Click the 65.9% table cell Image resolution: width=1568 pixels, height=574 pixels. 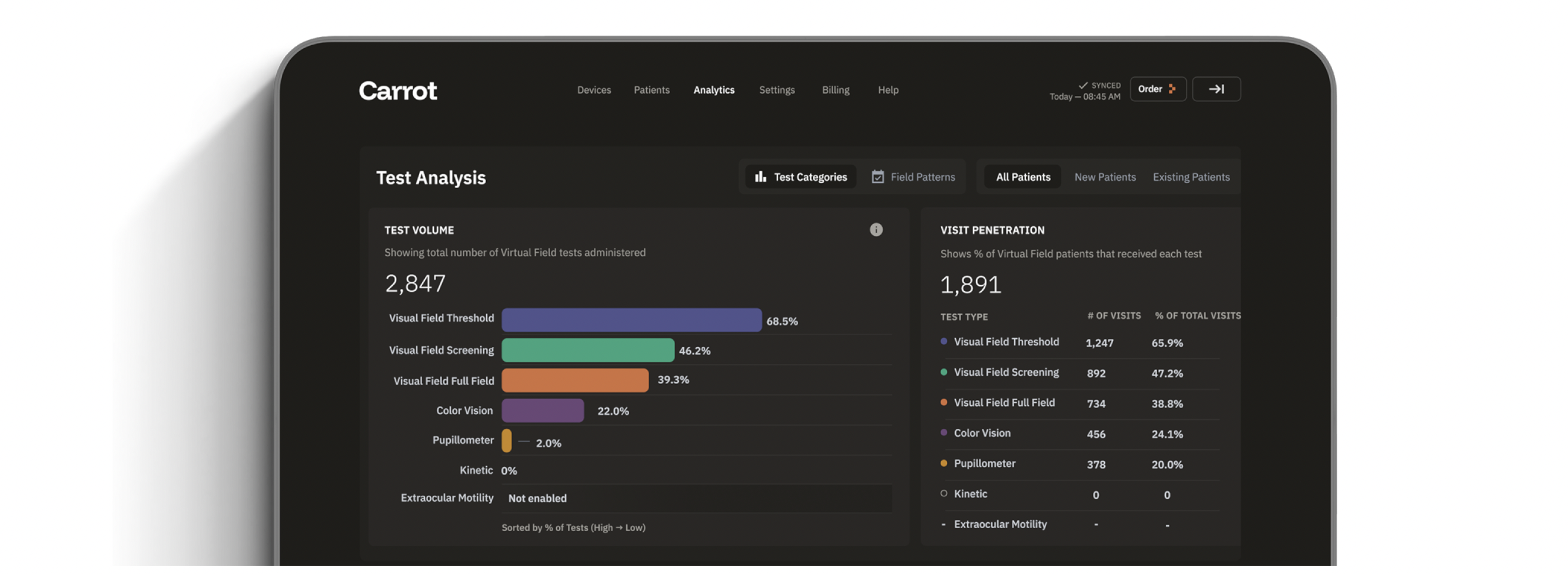point(1167,343)
